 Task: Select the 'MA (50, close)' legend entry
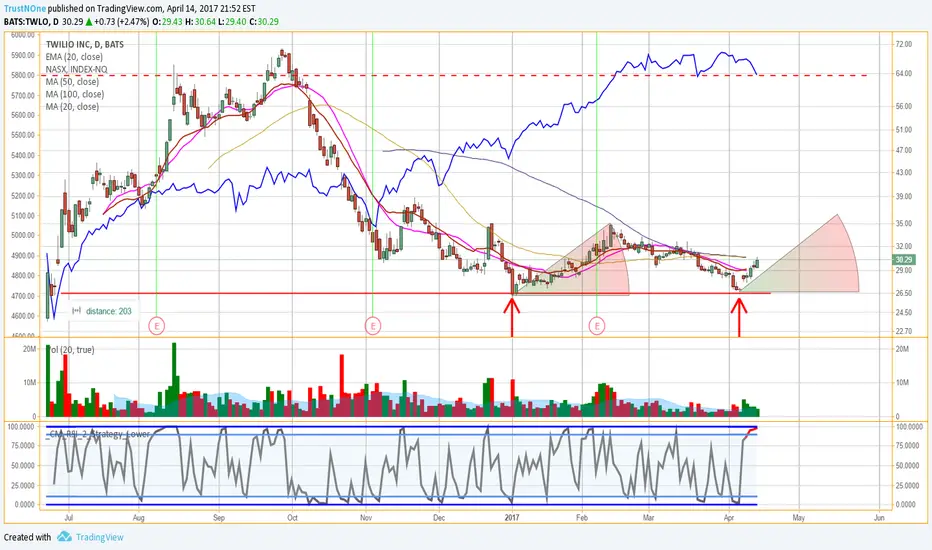click(72, 82)
